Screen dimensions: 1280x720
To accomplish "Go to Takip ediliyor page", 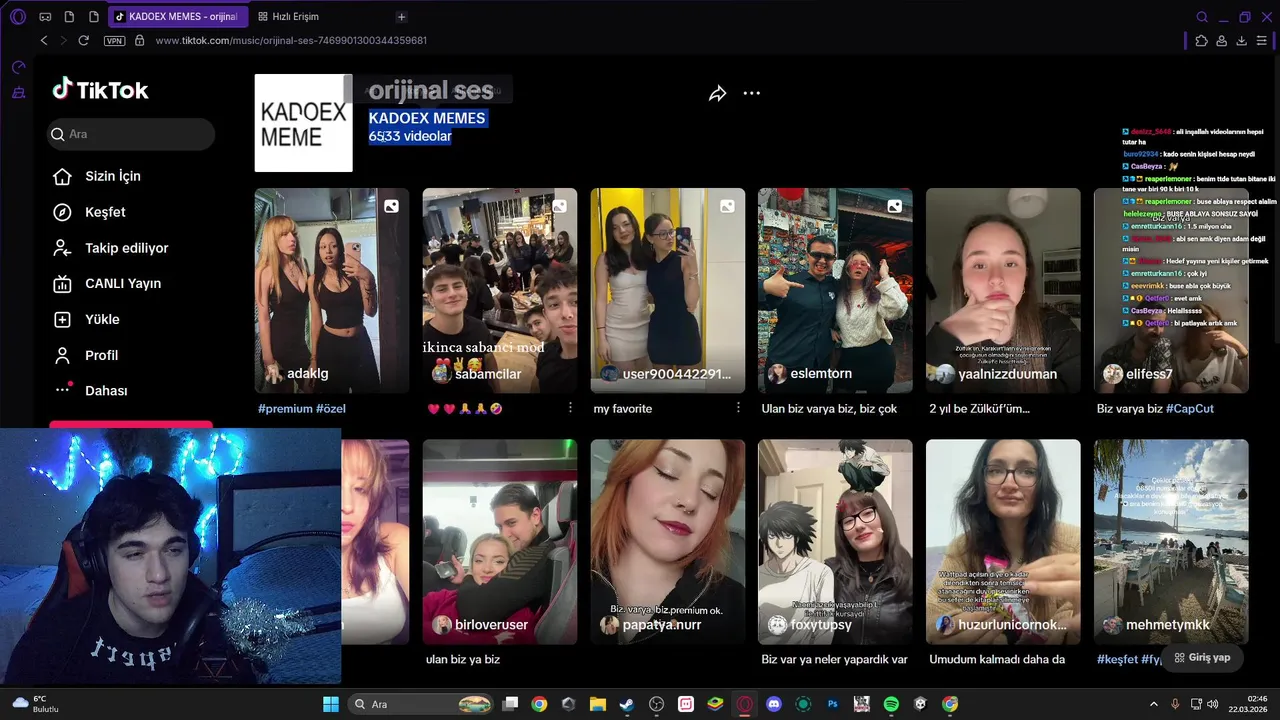I will pos(111,248).
